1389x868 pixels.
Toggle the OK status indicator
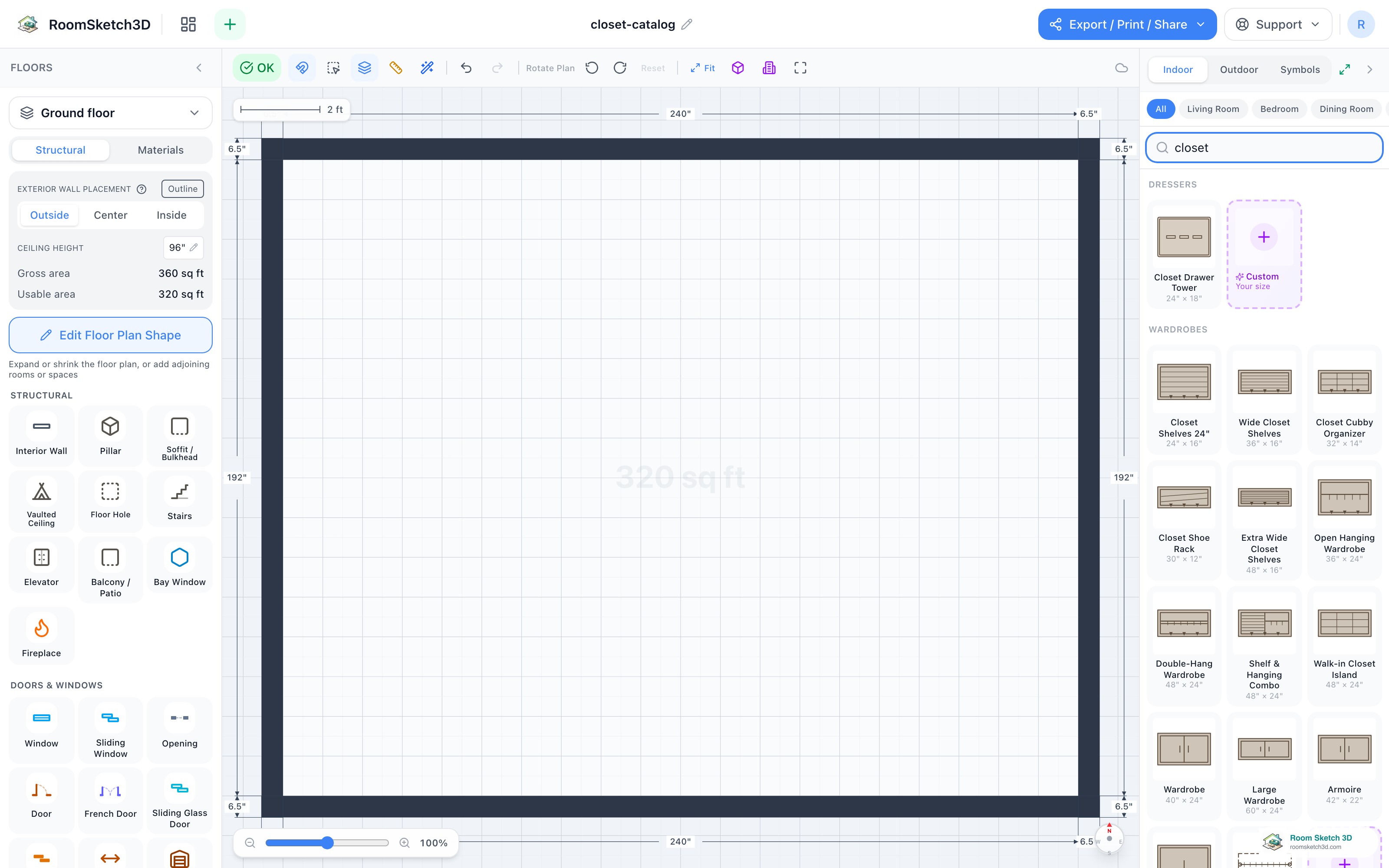(257, 68)
